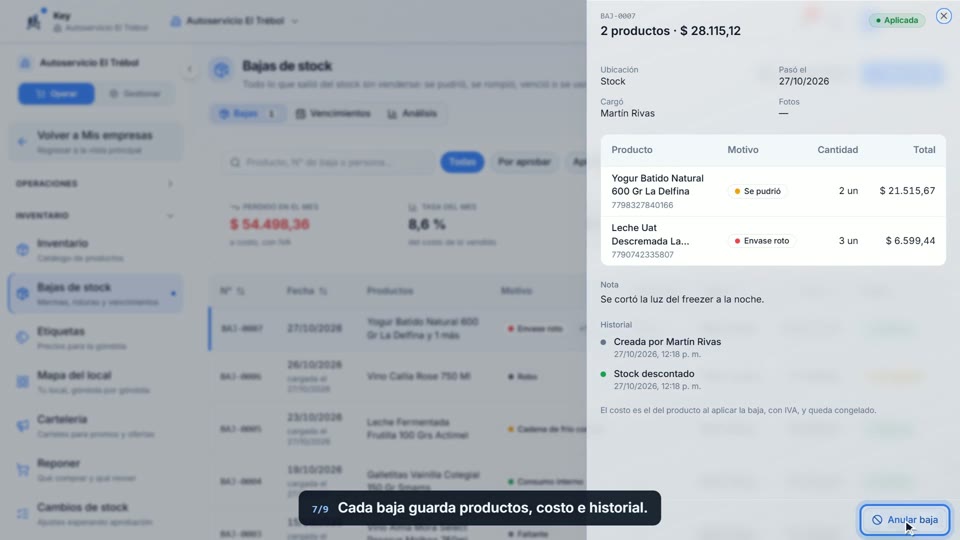Image resolution: width=960 pixels, height=540 pixels.
Task: Open Cambios de stock in the sidebar
Action: (96, 514)
